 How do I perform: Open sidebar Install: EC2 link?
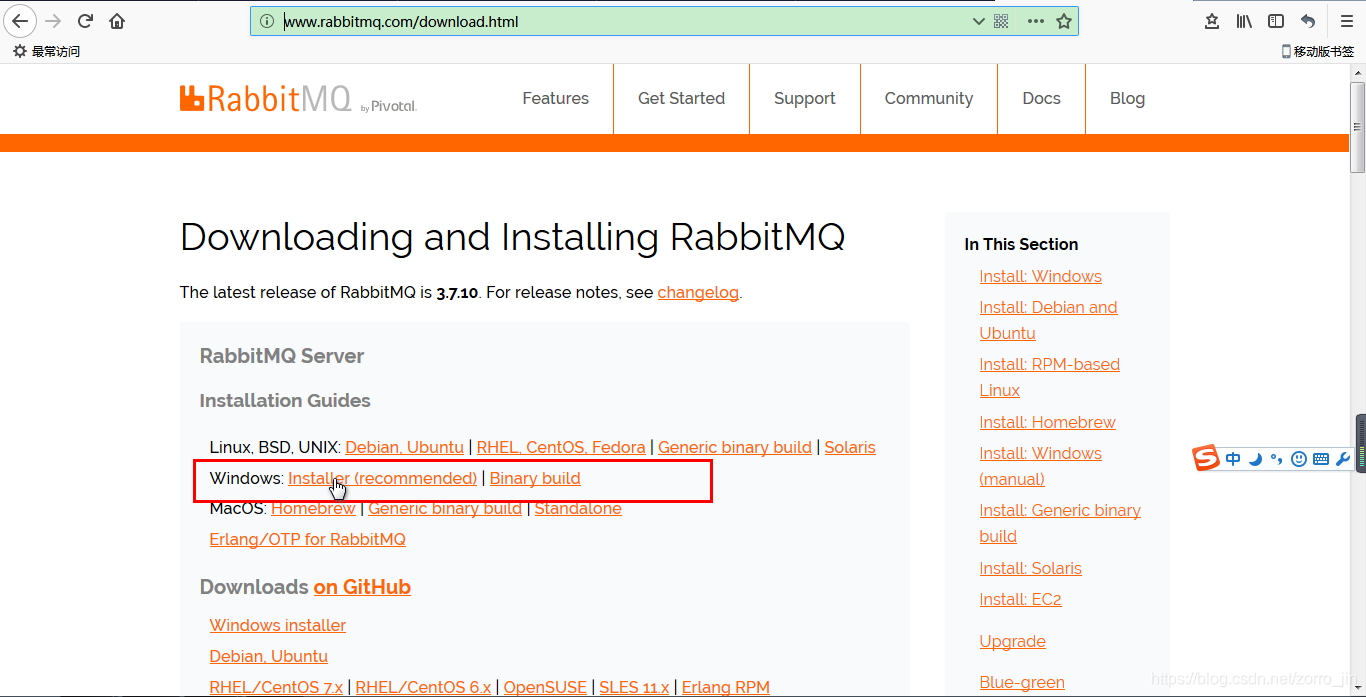(x=1021, y=599)
